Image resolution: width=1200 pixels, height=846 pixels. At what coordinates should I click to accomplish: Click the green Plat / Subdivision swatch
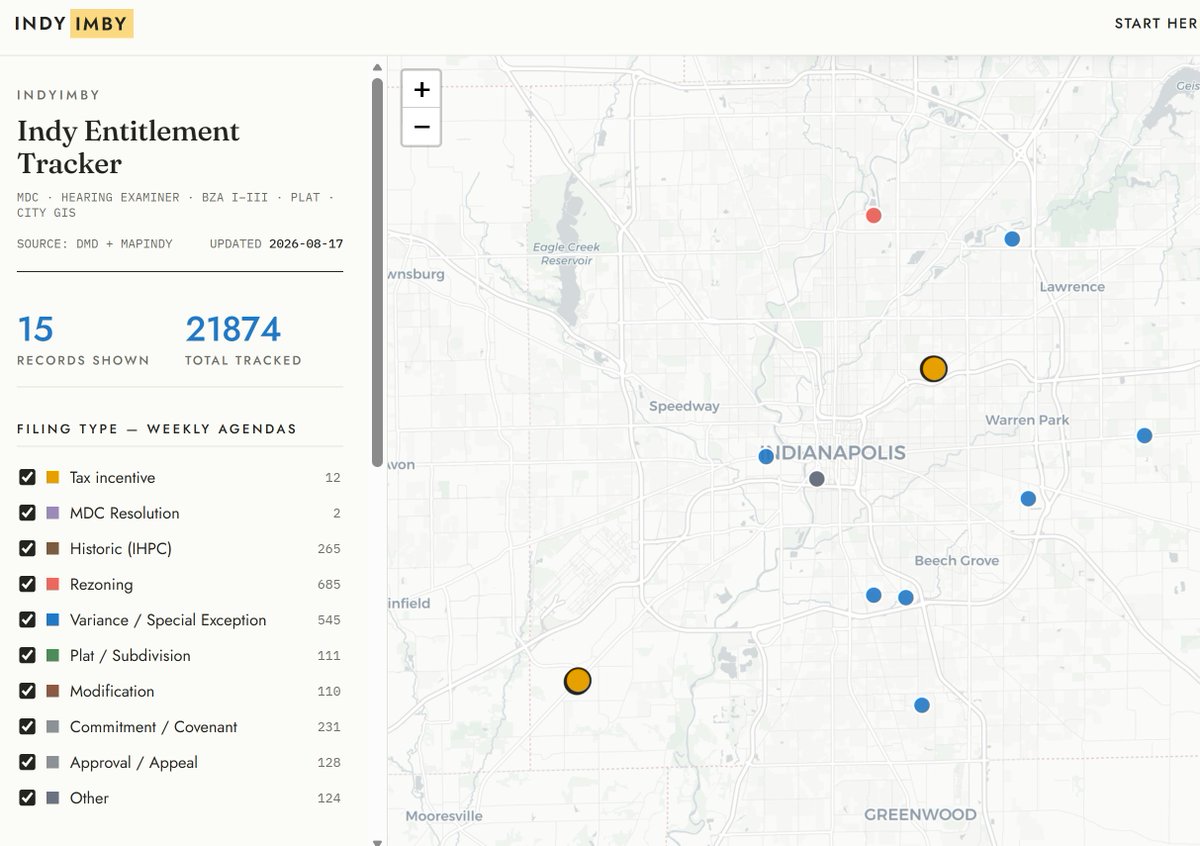click(x=53, y=655)
